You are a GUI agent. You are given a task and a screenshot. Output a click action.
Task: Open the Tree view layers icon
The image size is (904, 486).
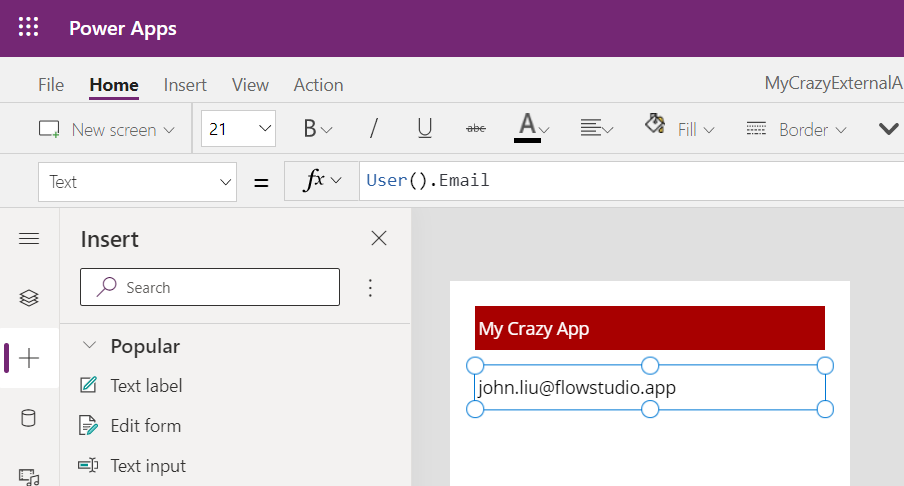tap(29, 297)
